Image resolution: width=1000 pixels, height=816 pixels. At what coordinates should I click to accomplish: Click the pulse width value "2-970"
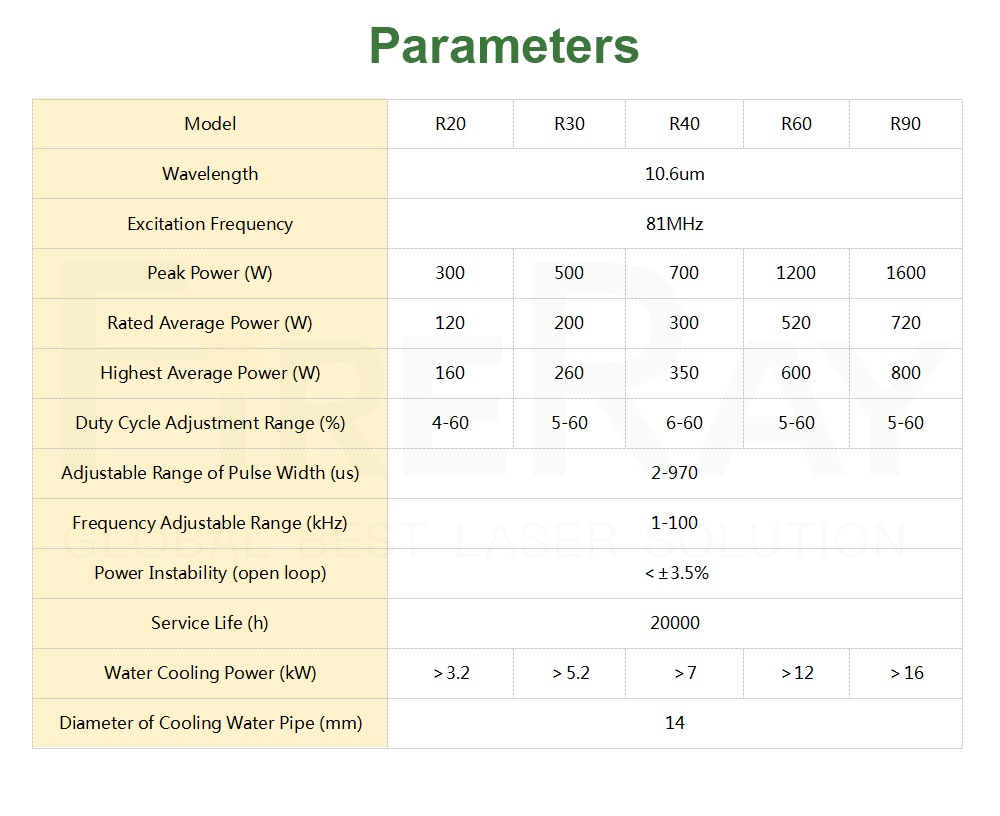pos(675,473)
